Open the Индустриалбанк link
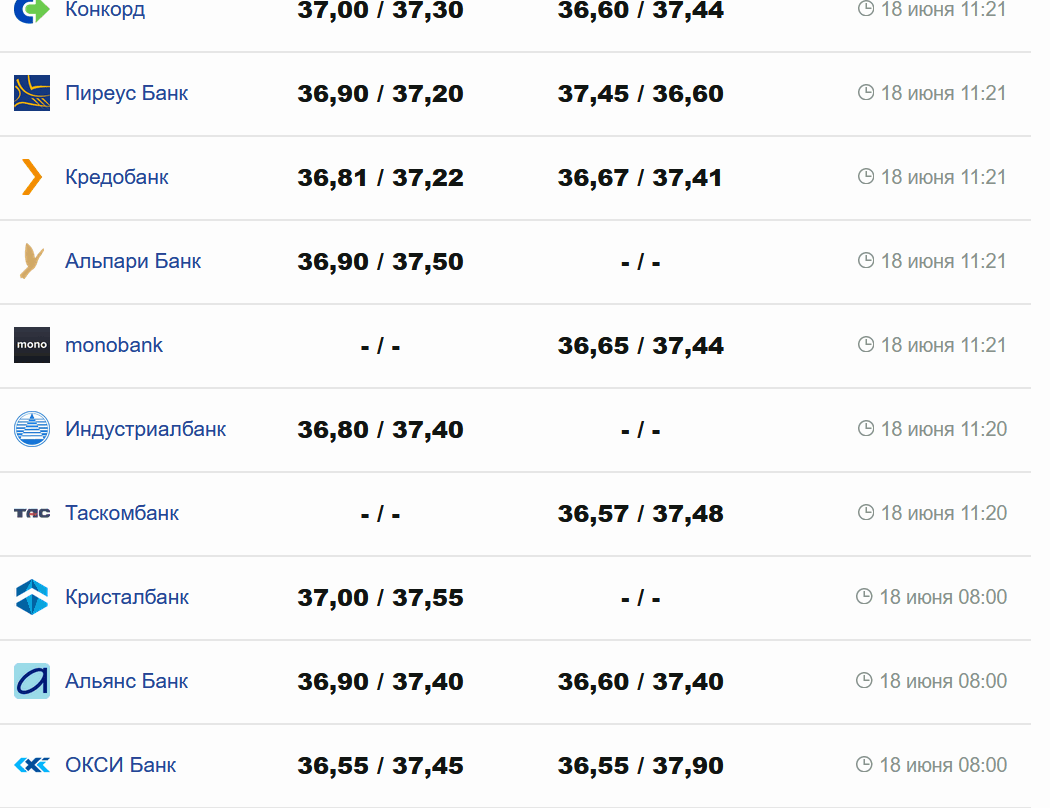This screenshot has height=808, width=1050. 145,429
